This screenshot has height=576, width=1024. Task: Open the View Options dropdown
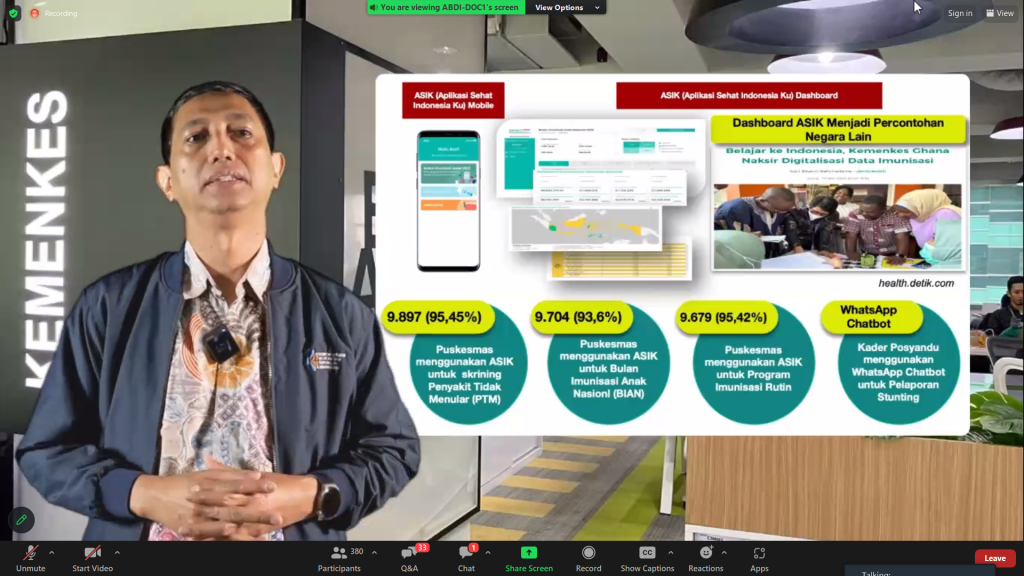point(566,7)
